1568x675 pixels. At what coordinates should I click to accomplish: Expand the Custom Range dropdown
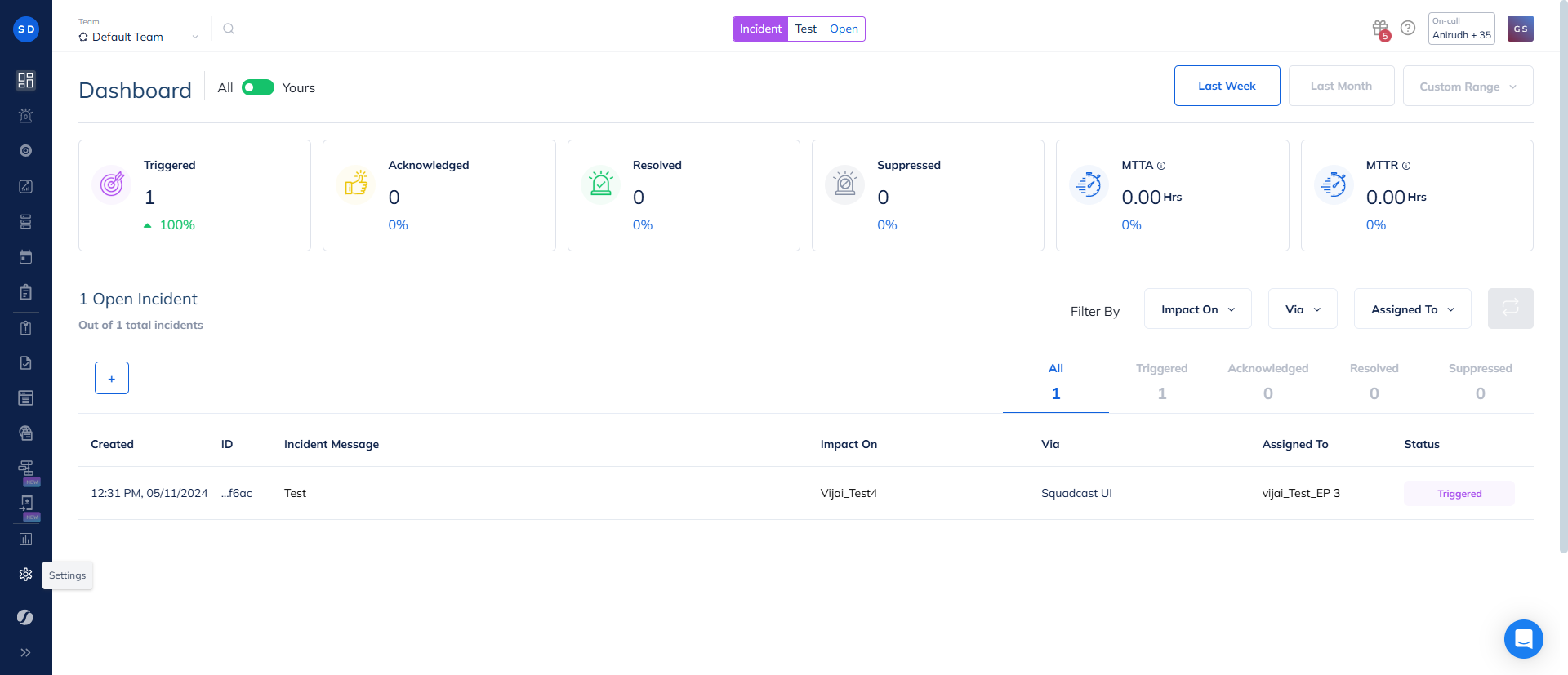1468,87
